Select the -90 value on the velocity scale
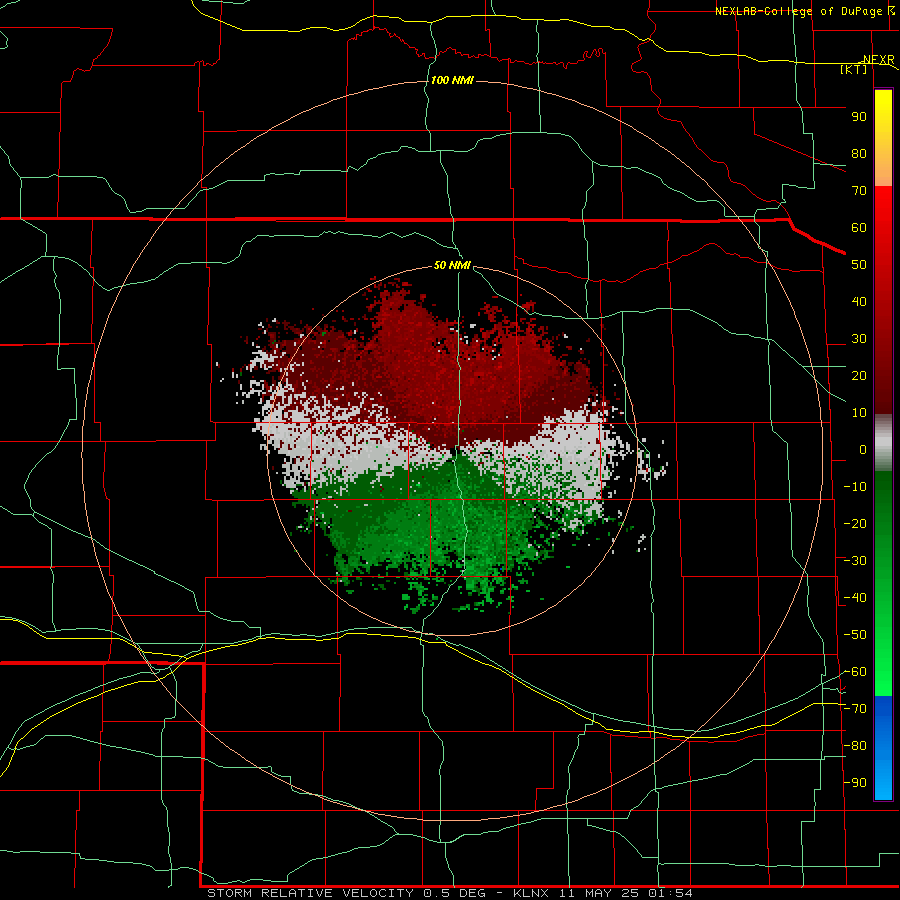 coord(855,783)
